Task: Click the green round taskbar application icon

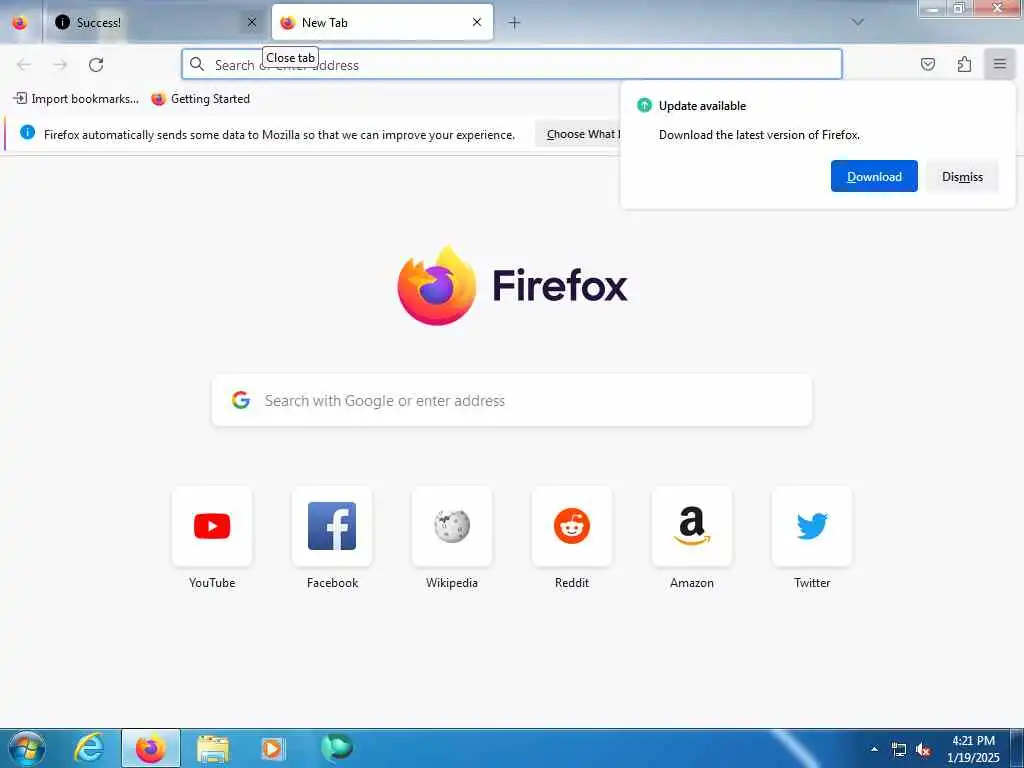Action: click(337, 747)
